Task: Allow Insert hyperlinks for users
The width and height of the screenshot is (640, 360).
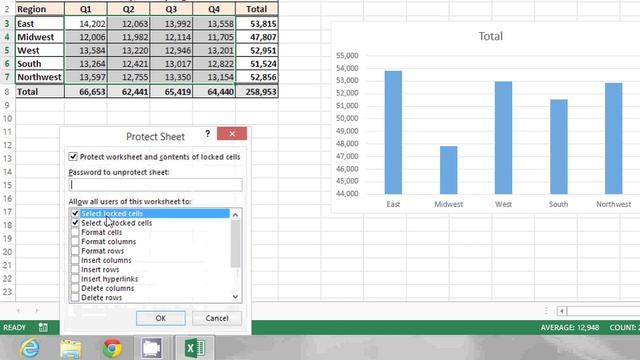Action: [x=75, y=279]
